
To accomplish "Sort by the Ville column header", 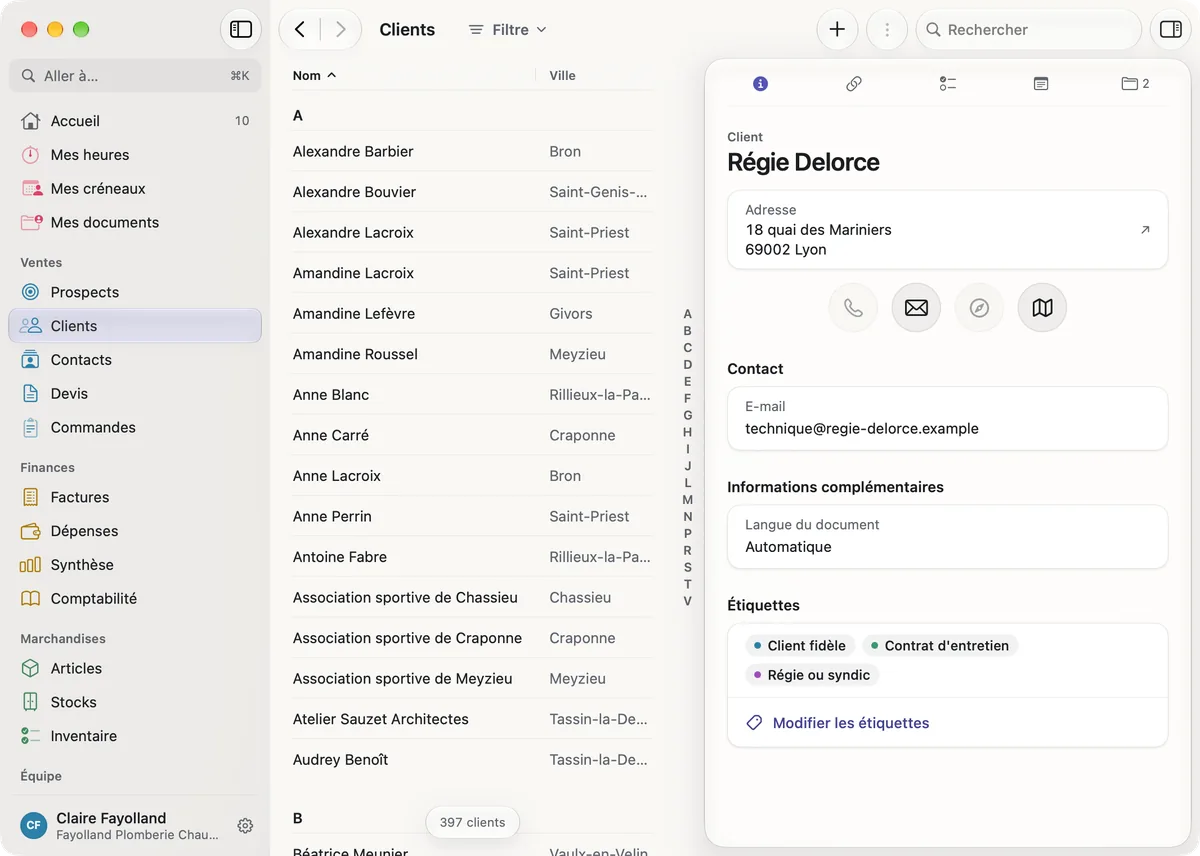I will click(x=562, y=76).
